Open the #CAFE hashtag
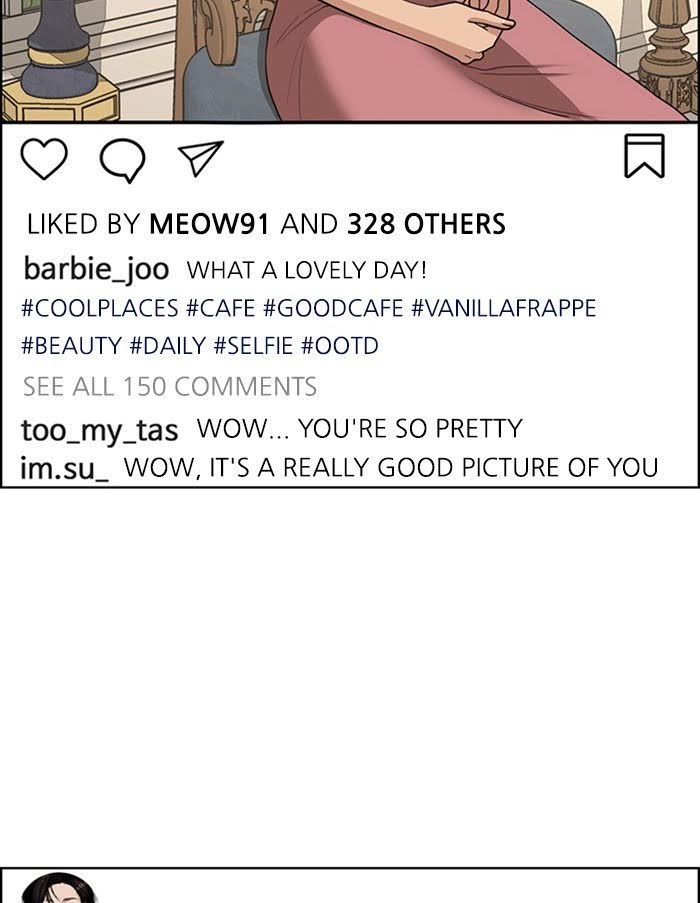Image resolution: width=700 pixels, height=903 pixels. click(221, 308)
